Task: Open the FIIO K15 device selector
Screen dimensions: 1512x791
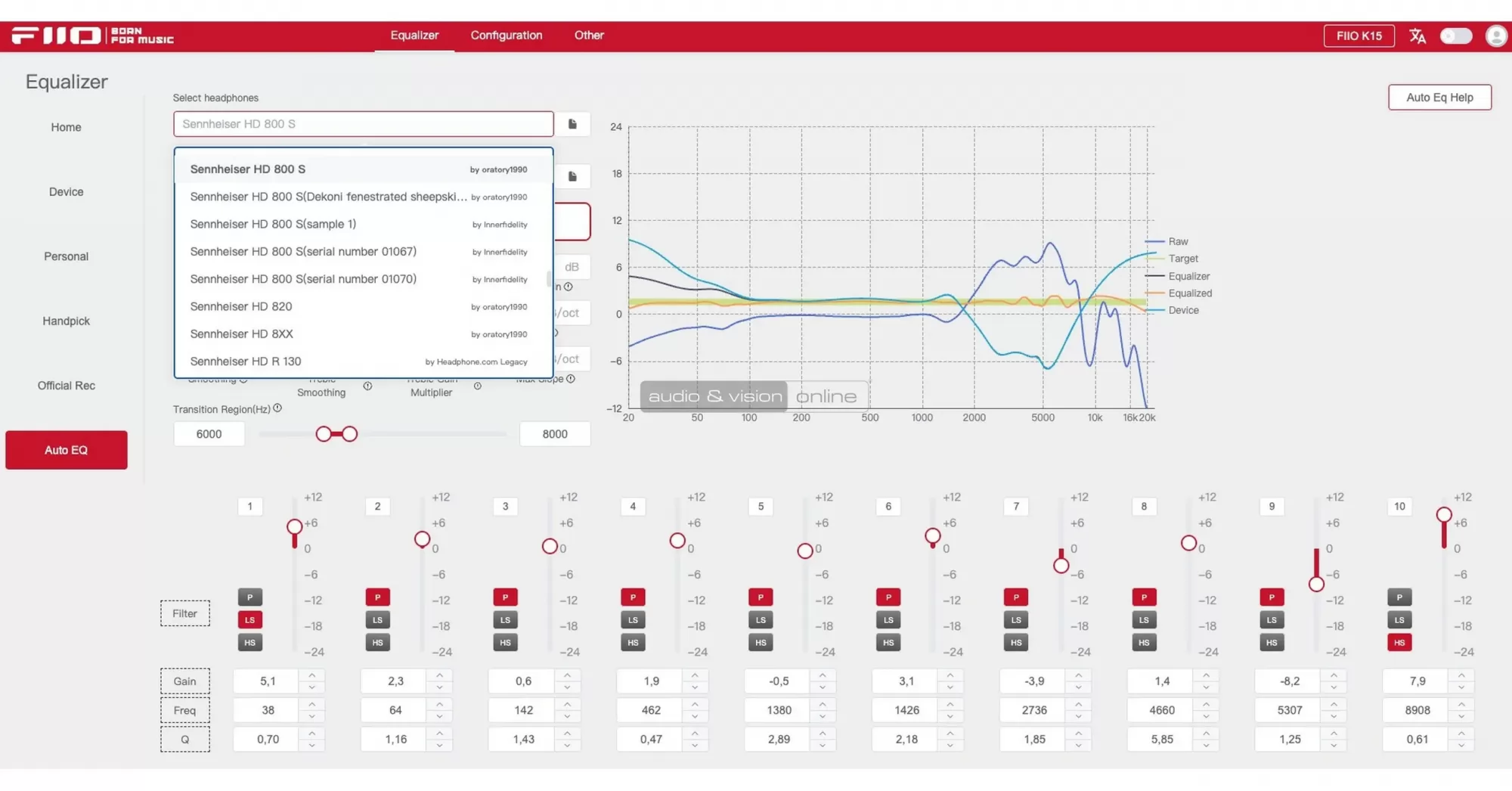Action: (x=1359, y=36)
